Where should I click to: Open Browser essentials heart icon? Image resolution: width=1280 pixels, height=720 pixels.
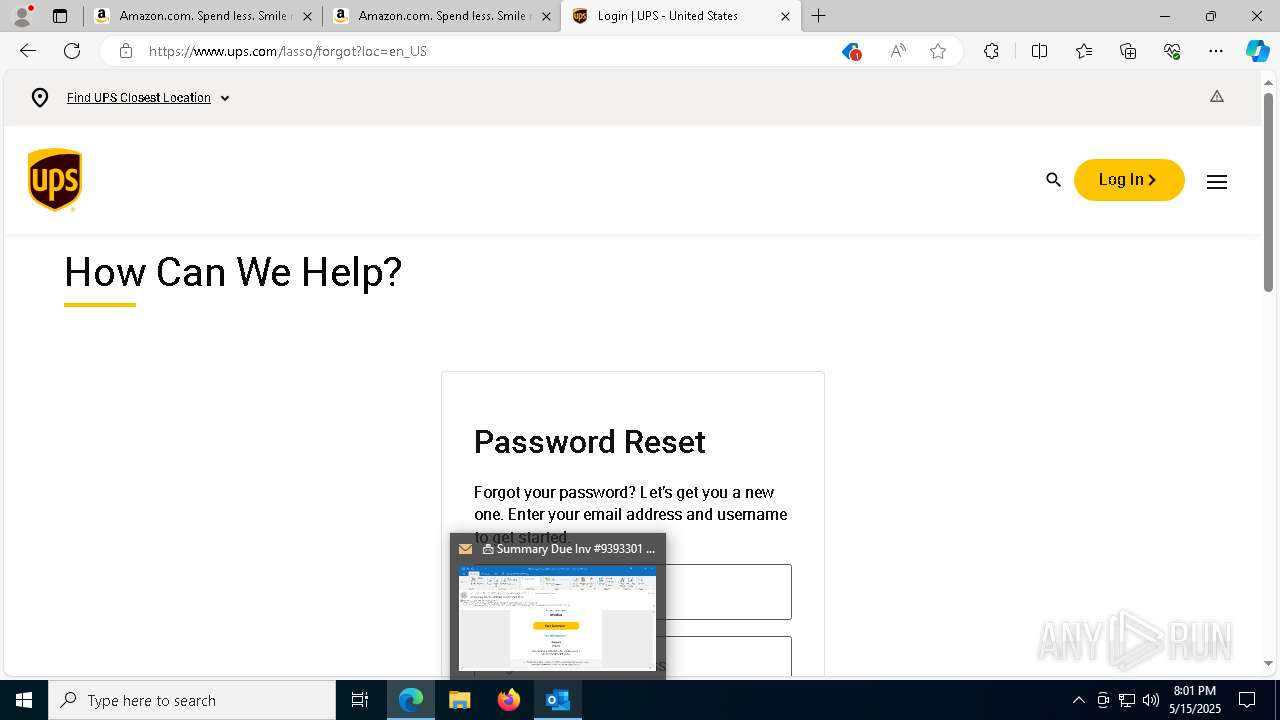(1172, 51)
